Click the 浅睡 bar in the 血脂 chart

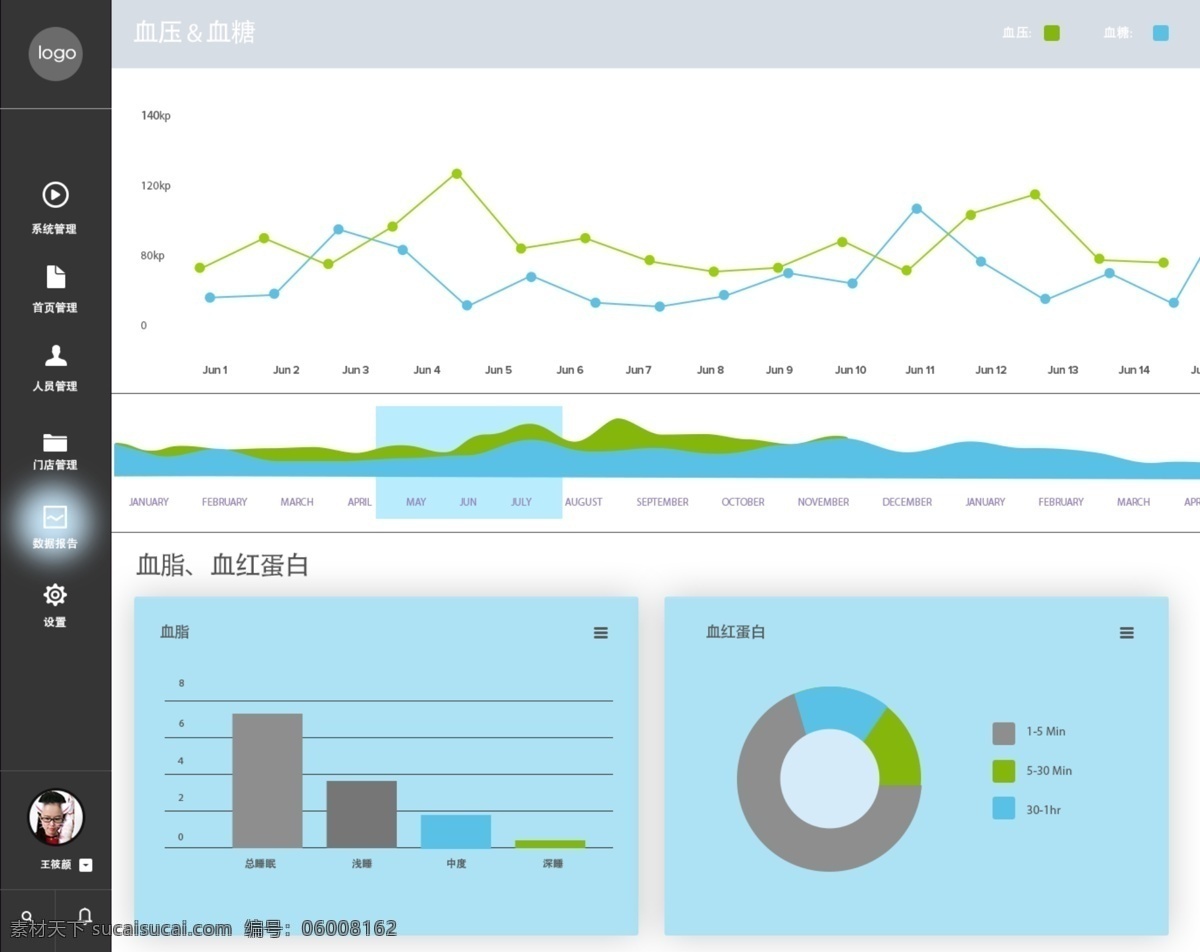point(361,814)
